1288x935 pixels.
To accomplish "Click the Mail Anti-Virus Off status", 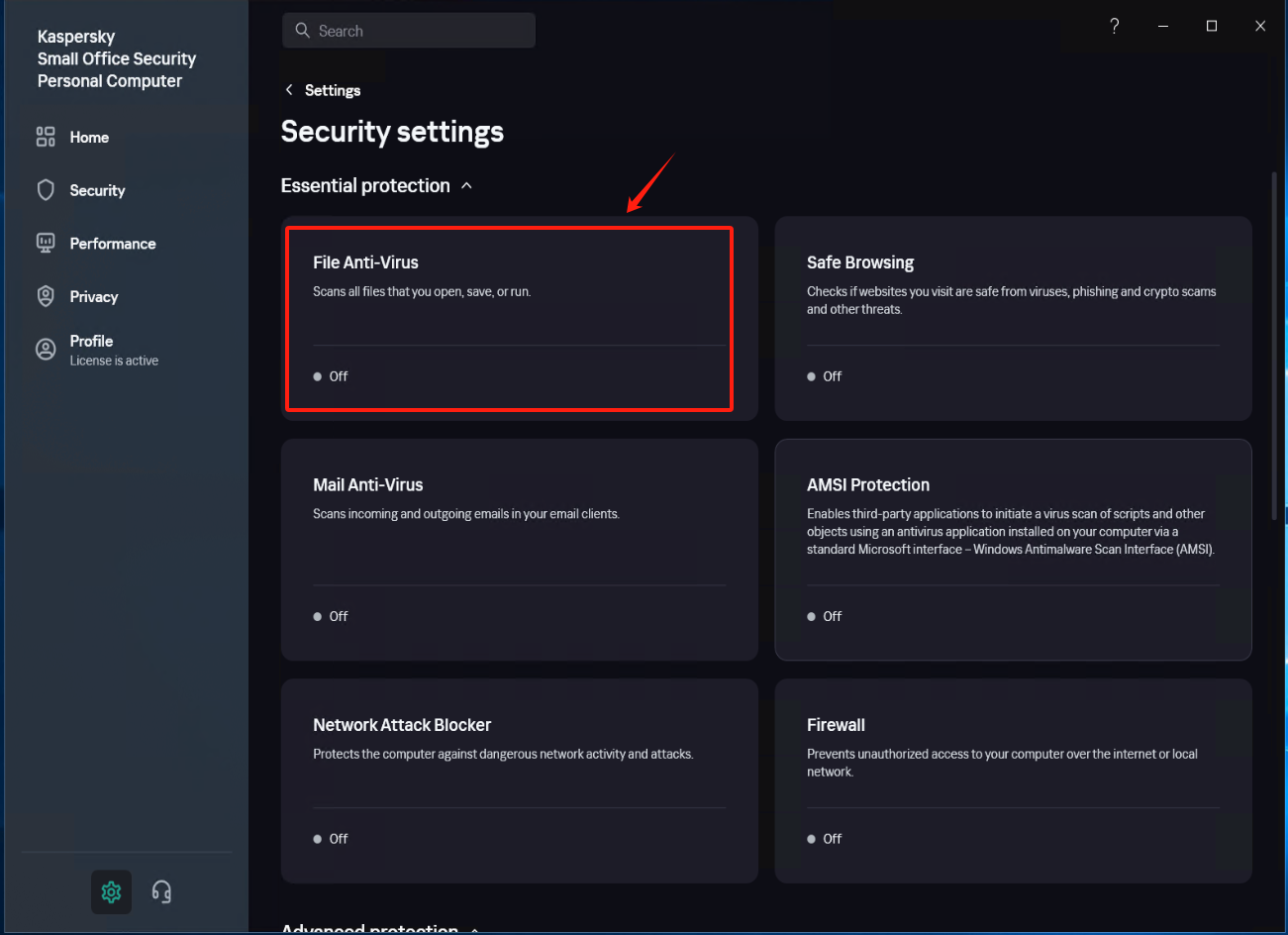I will [332, 616].
